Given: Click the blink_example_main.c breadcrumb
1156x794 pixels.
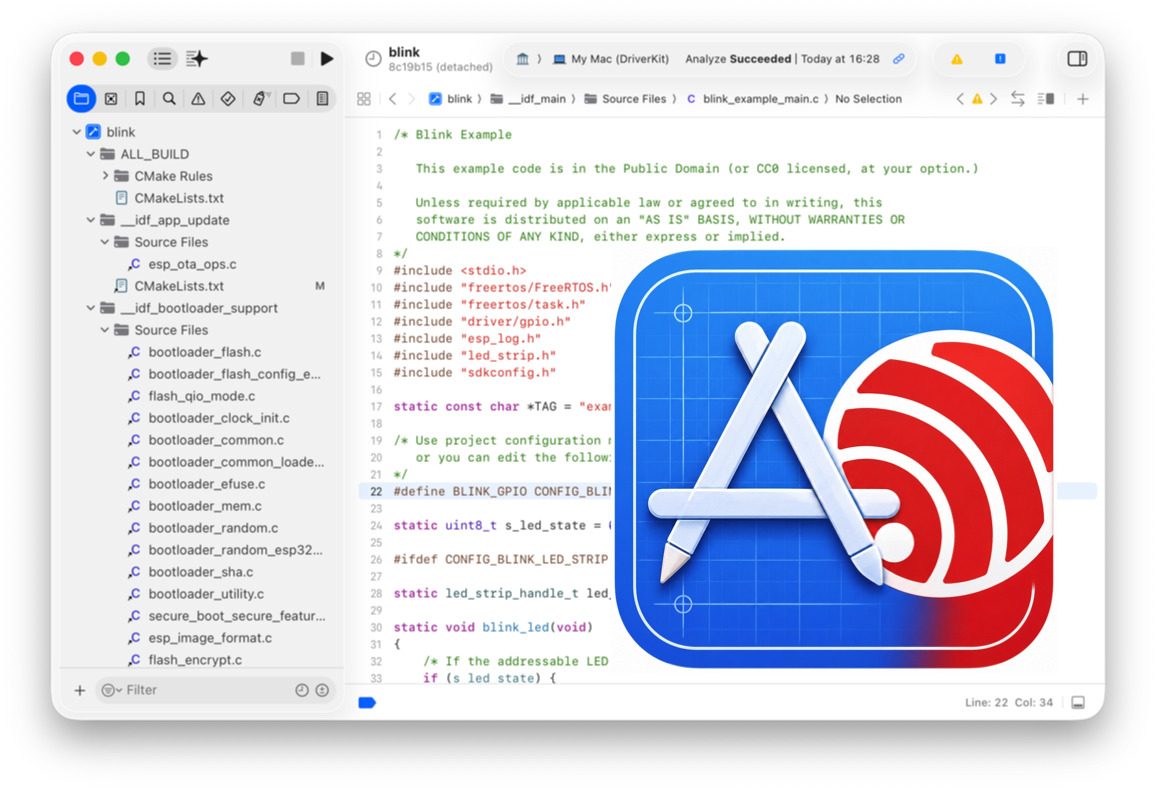Looking at the screenshot, I should (752, 99).
